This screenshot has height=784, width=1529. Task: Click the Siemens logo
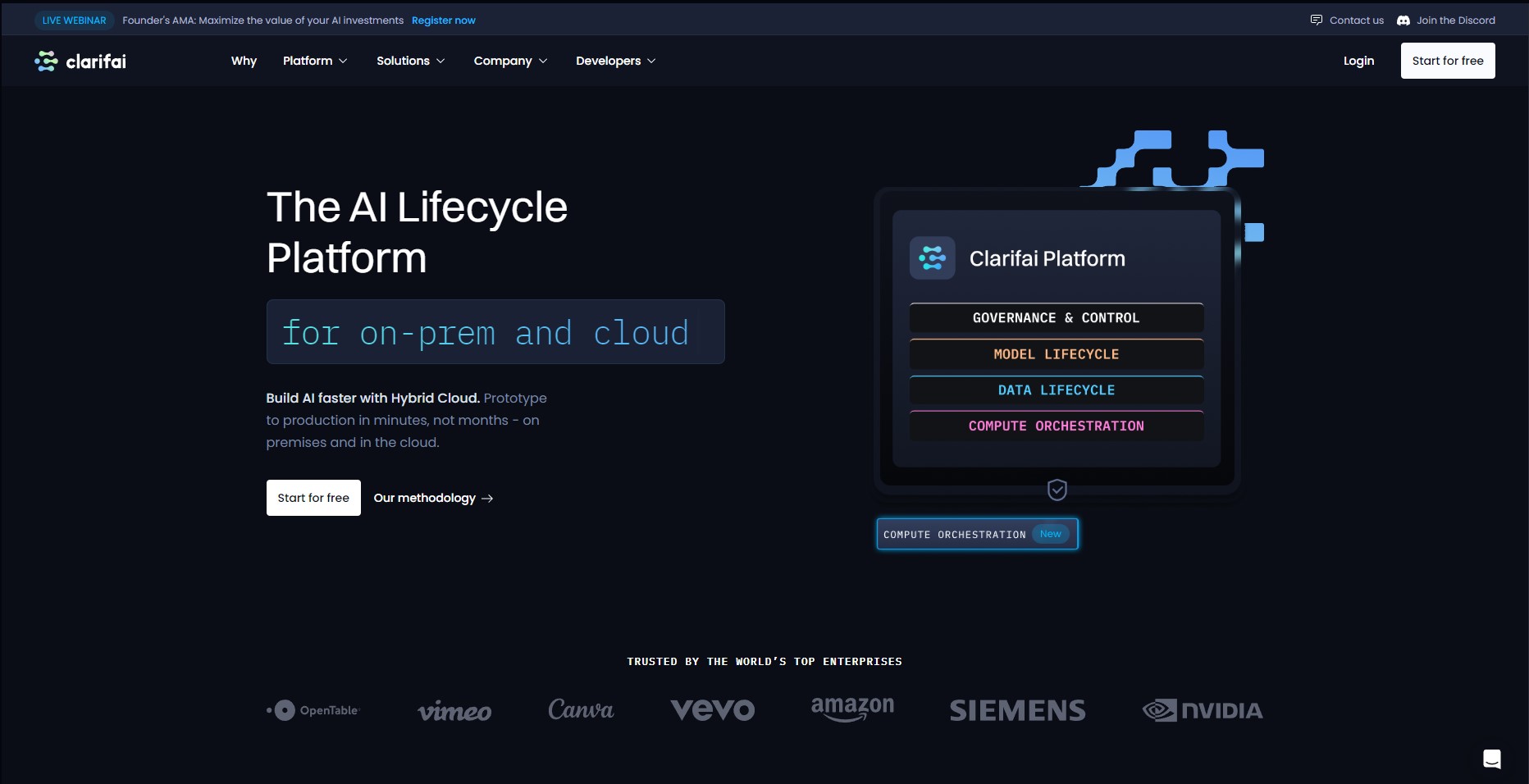1017,710
